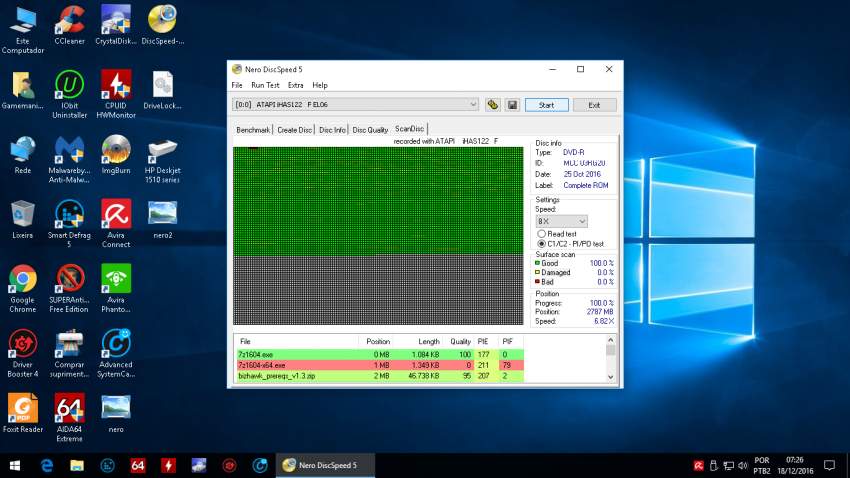Screen dimensions: 850x478
Task: Select the C1/C2 - PI/PO test option
Action: 541,244
